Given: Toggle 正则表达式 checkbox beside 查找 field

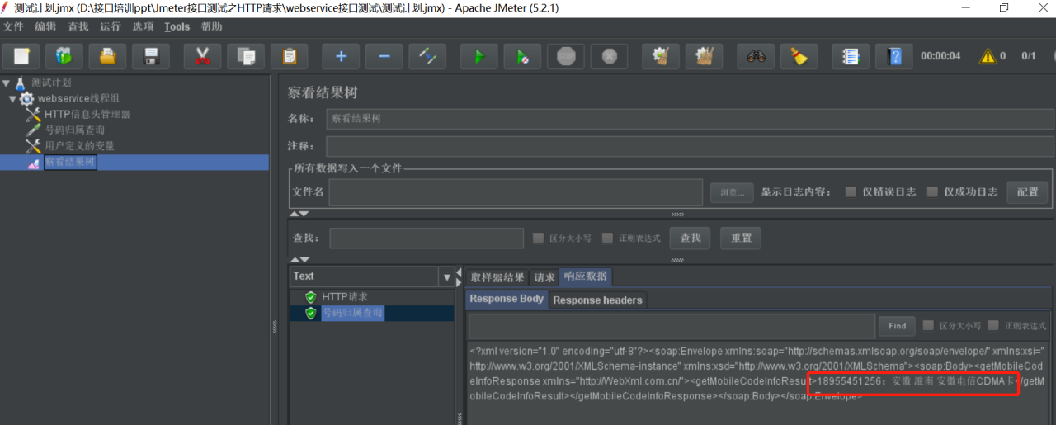Looking at the screenshot, I should click(x=607, y=238).
